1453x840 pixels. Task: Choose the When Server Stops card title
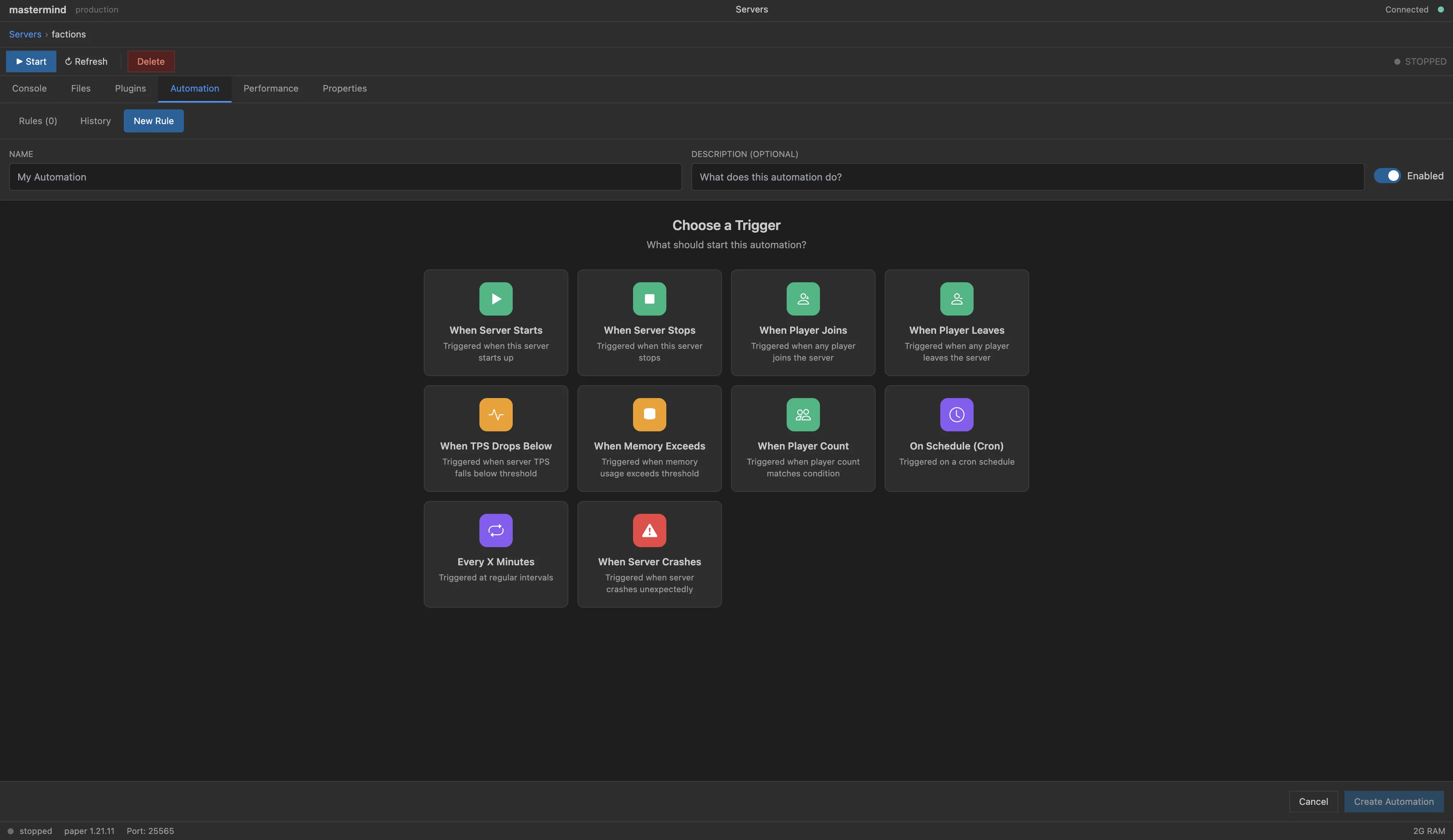point(649,330)
